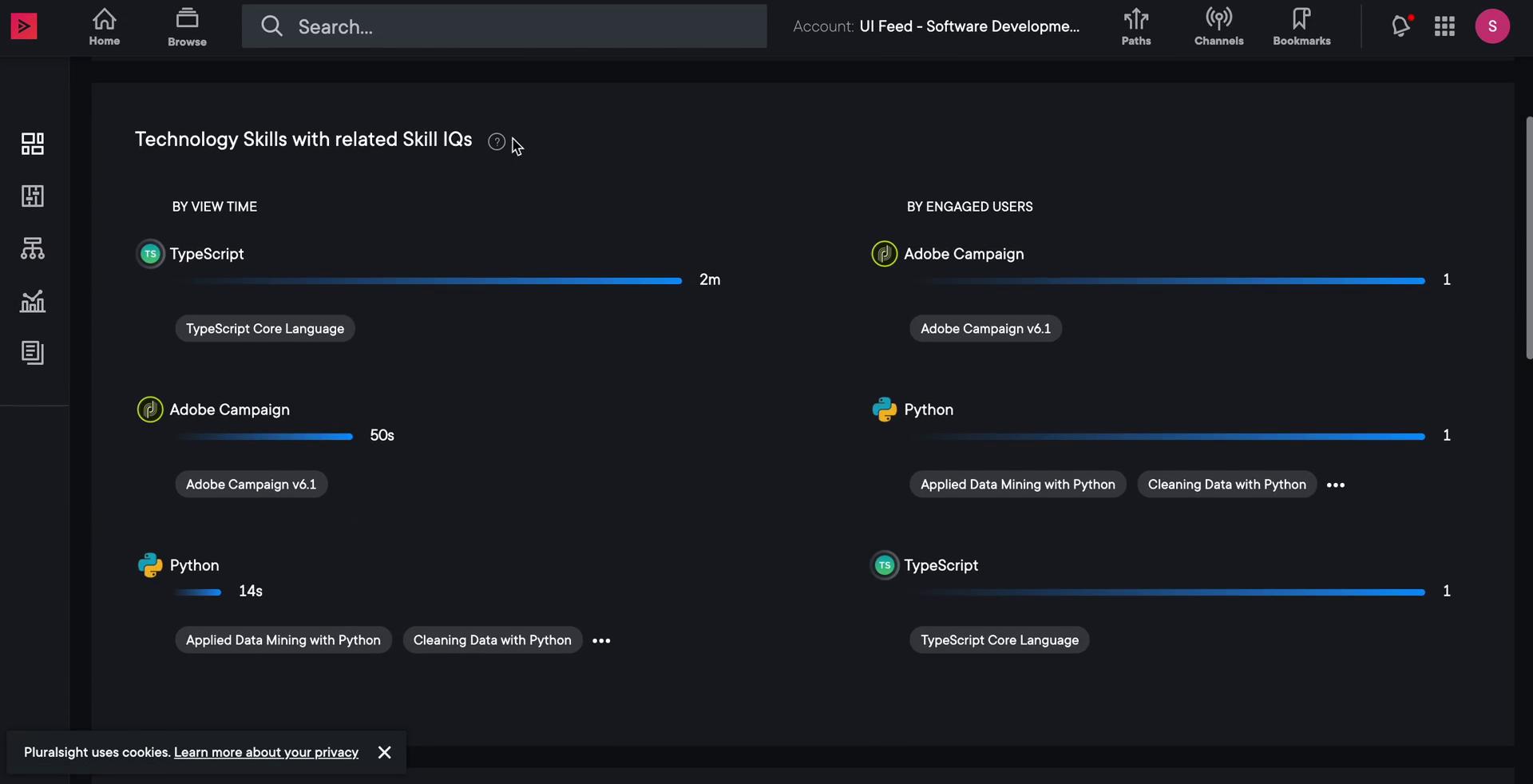Click the Pluralsight logo icon

(24, 26)
